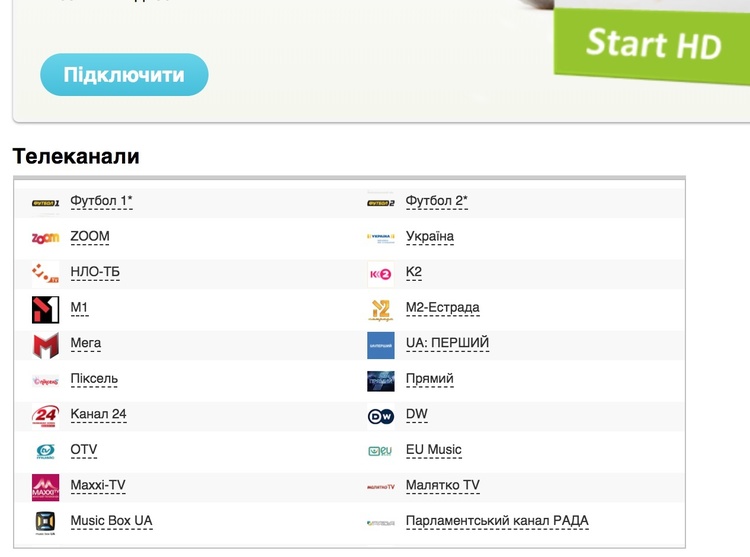Open the Прямий channel link

[x=430, y=379]
